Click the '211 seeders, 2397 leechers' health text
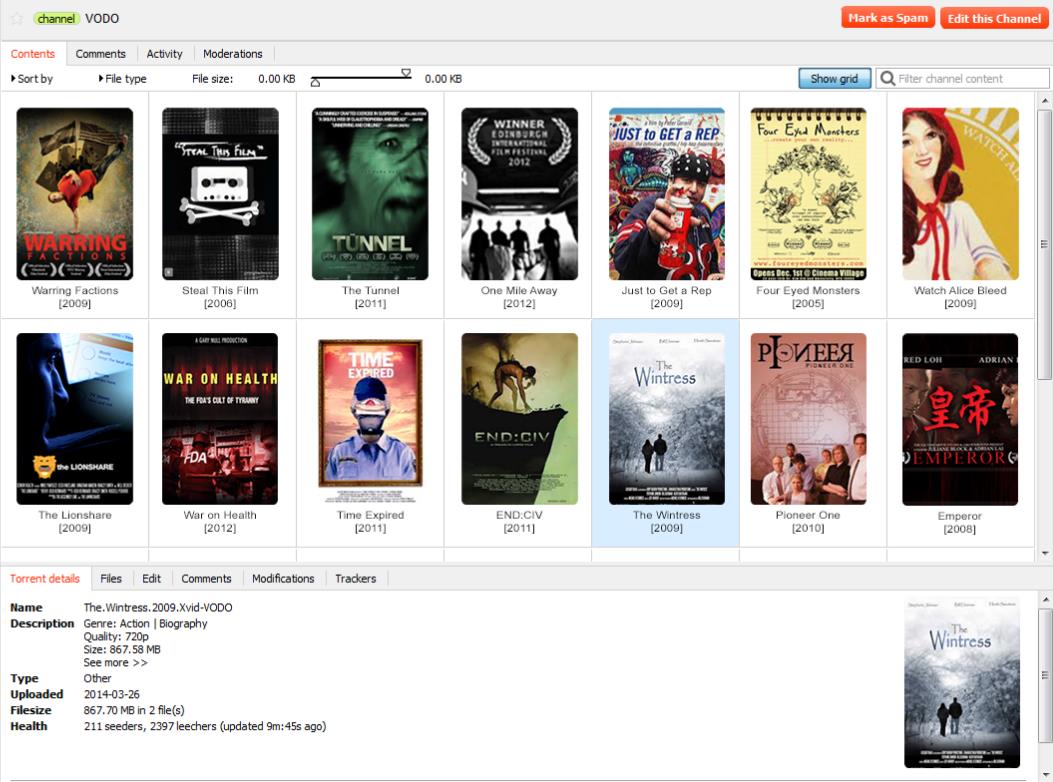 pyautogui.click(x=205, y=726)
